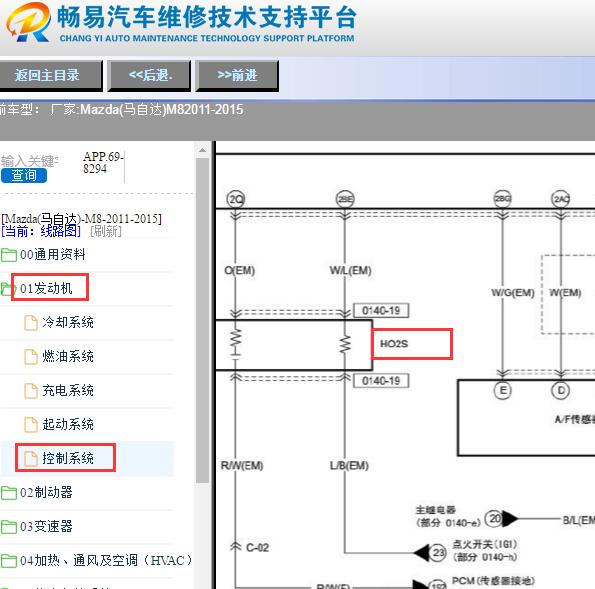The width and height of the screenshot is (595, 589).
Task: Click the HO2S component label
Action: 394,344
